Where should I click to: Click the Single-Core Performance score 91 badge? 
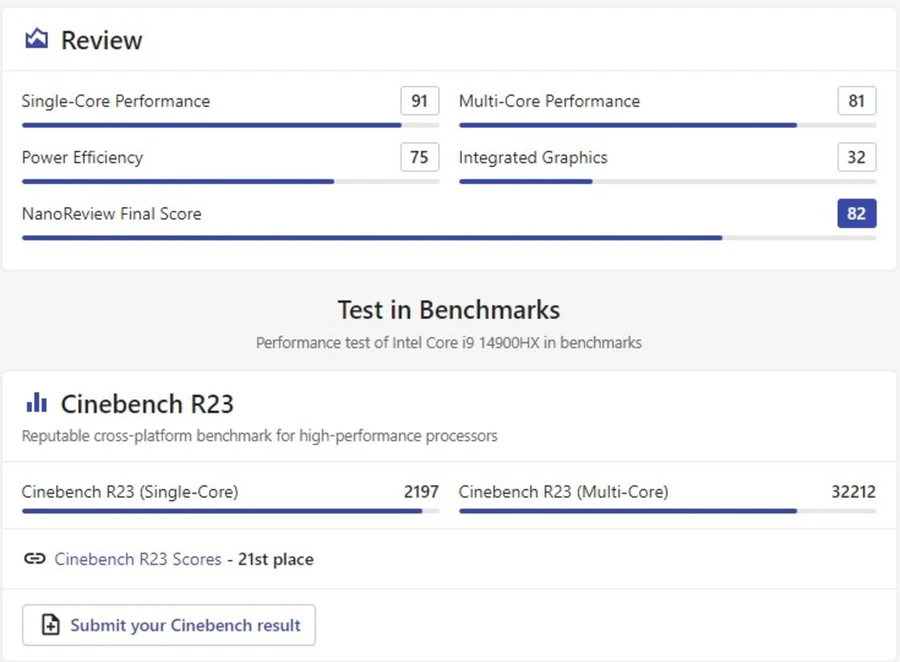[x=420, y=101]
